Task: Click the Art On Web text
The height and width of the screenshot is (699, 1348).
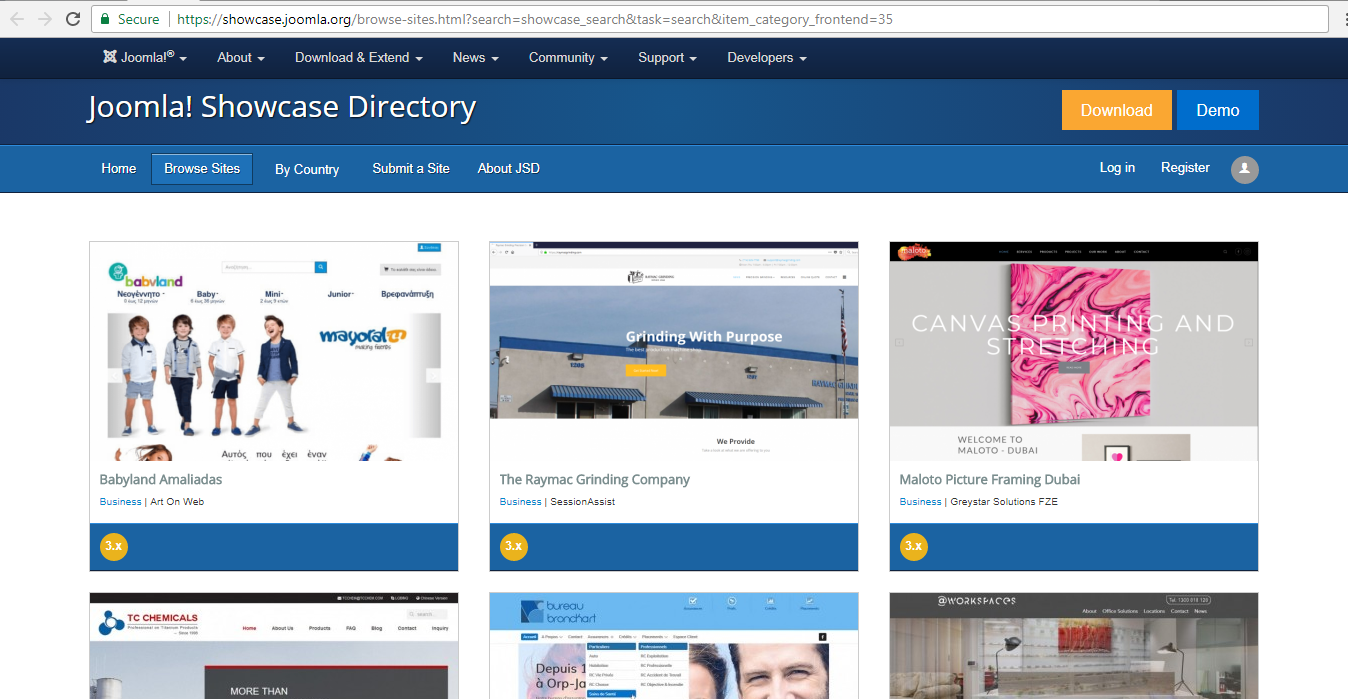Action: (x=177, y=502)
